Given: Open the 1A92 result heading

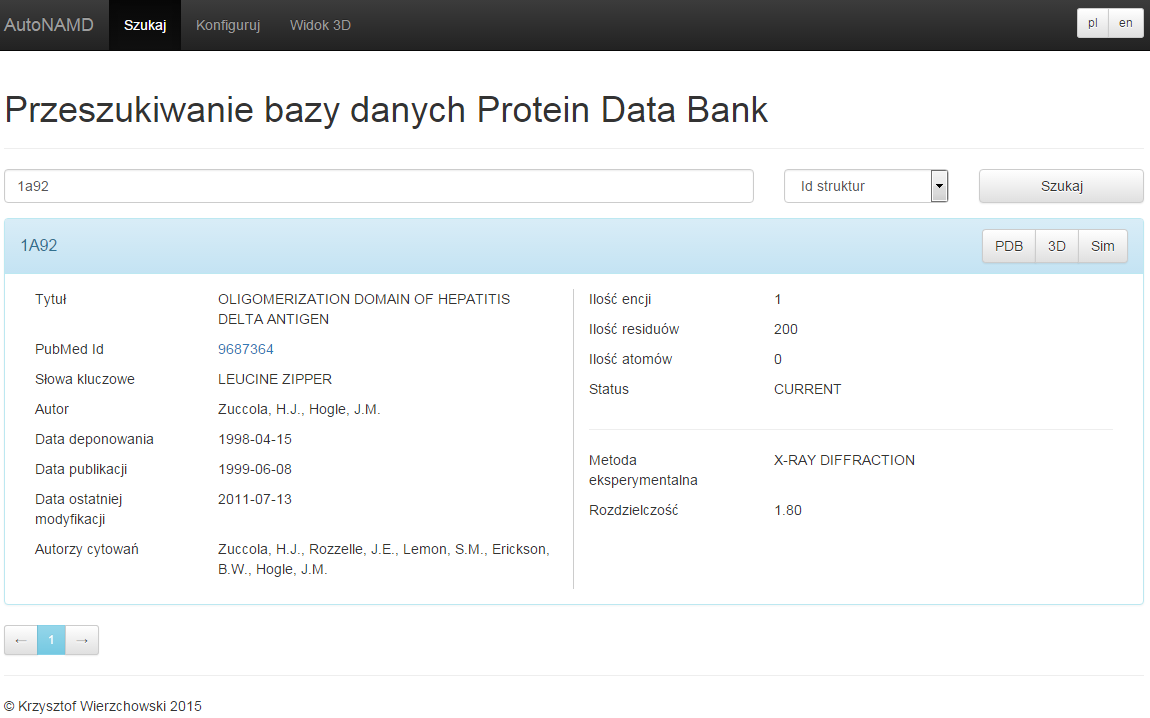Looking at the screenshot, I should [39, 246].
